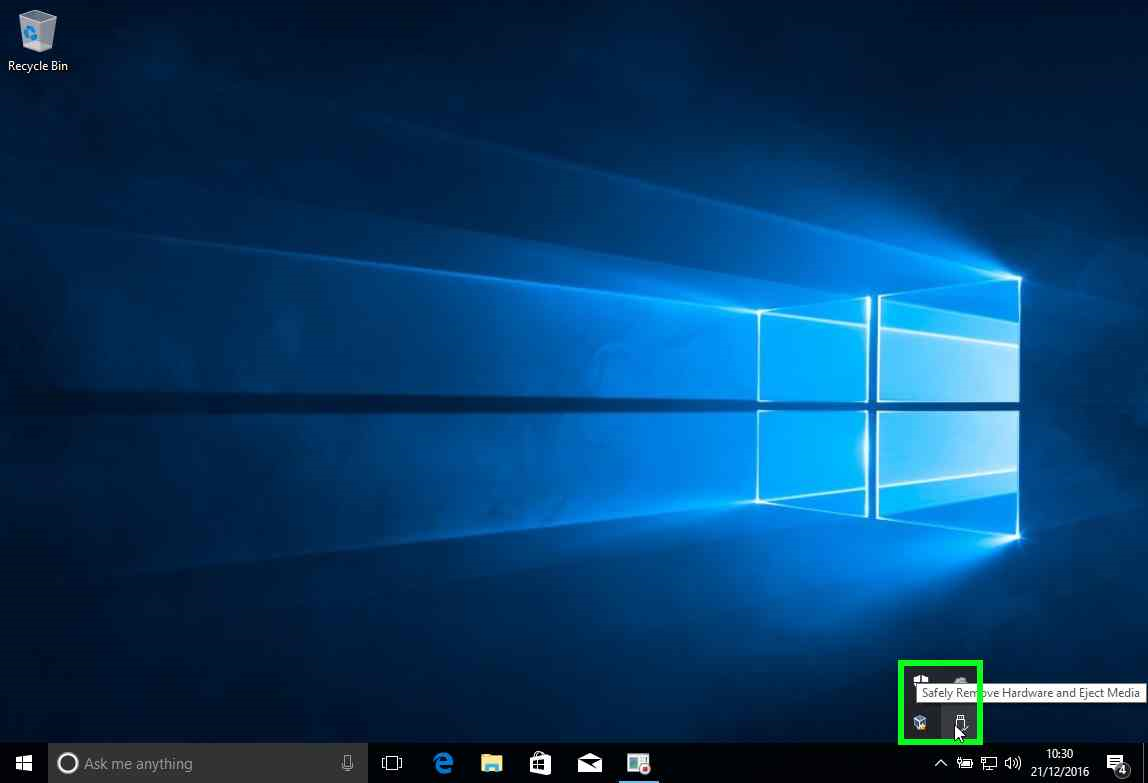Open File Explorer from the taskbar
The image size is (1148, 783).
(x=492, y=763)
